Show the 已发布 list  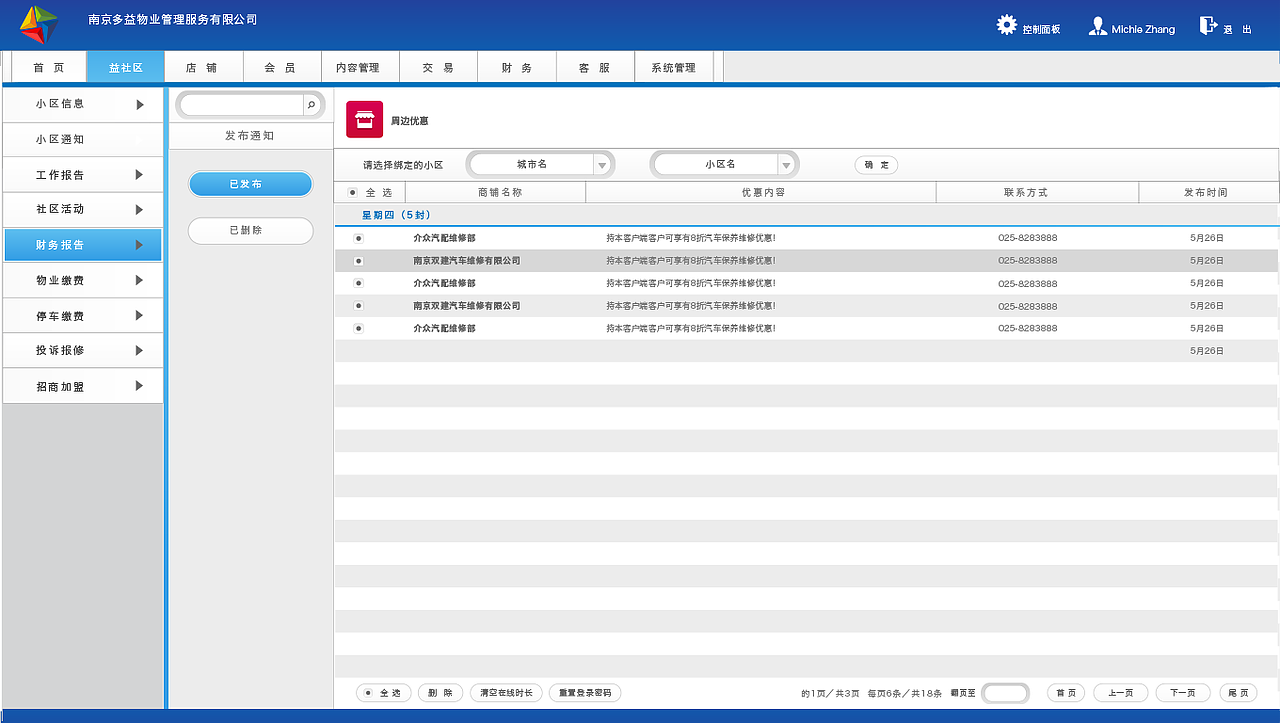(x=250, y=184)
